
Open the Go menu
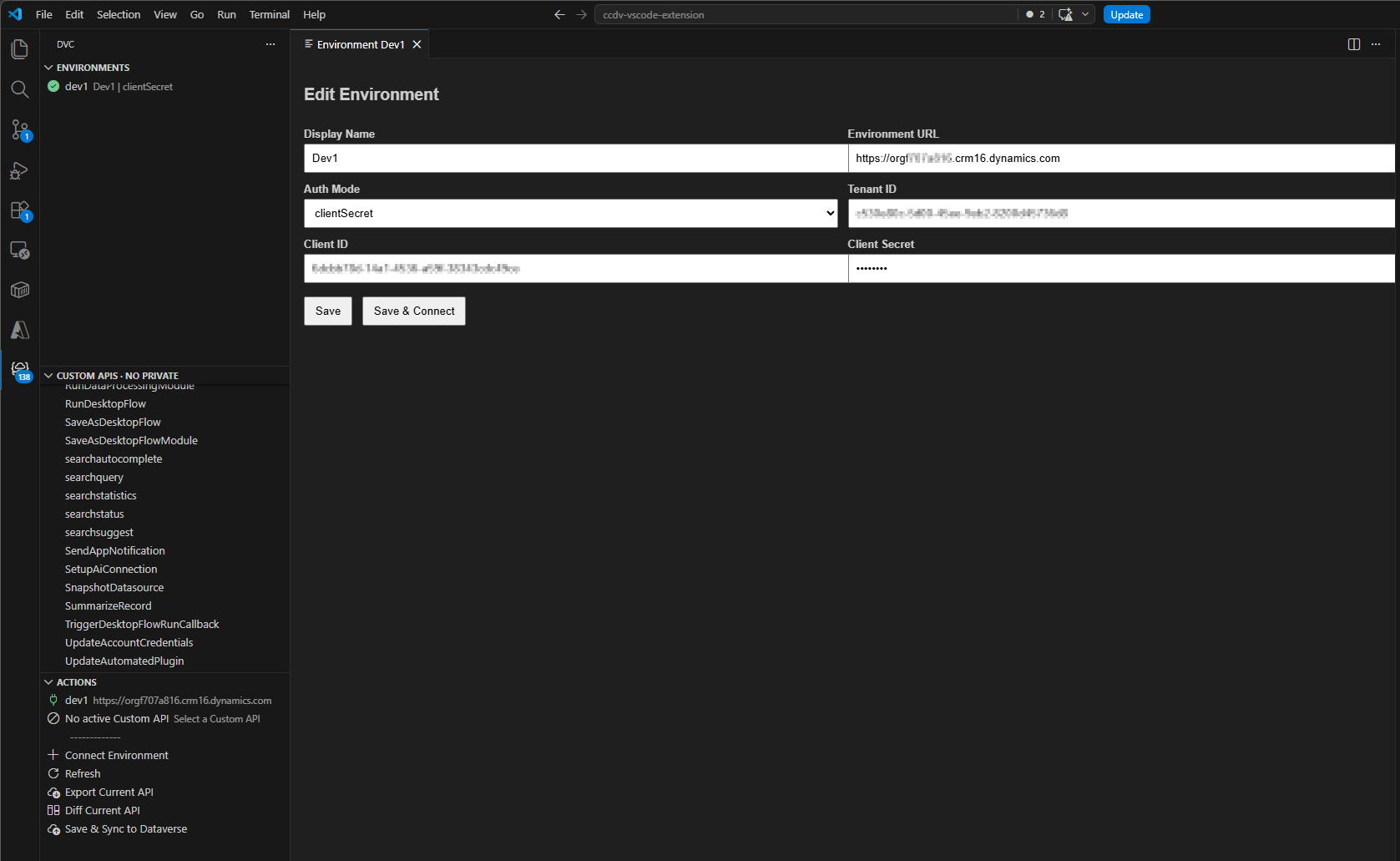point(197,14)
